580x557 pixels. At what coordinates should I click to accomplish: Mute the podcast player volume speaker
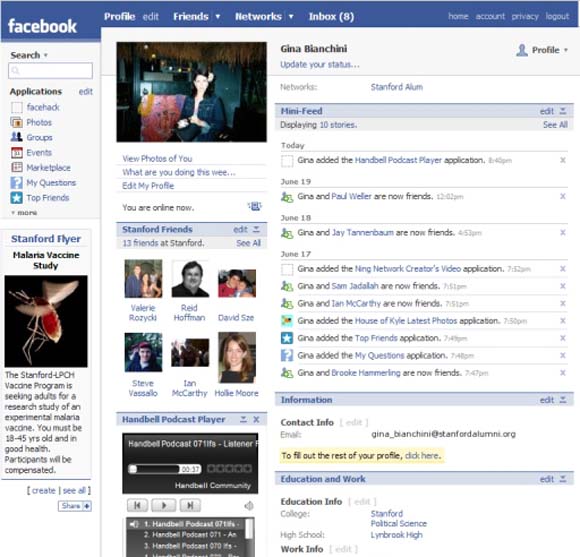tap(249, 505)
